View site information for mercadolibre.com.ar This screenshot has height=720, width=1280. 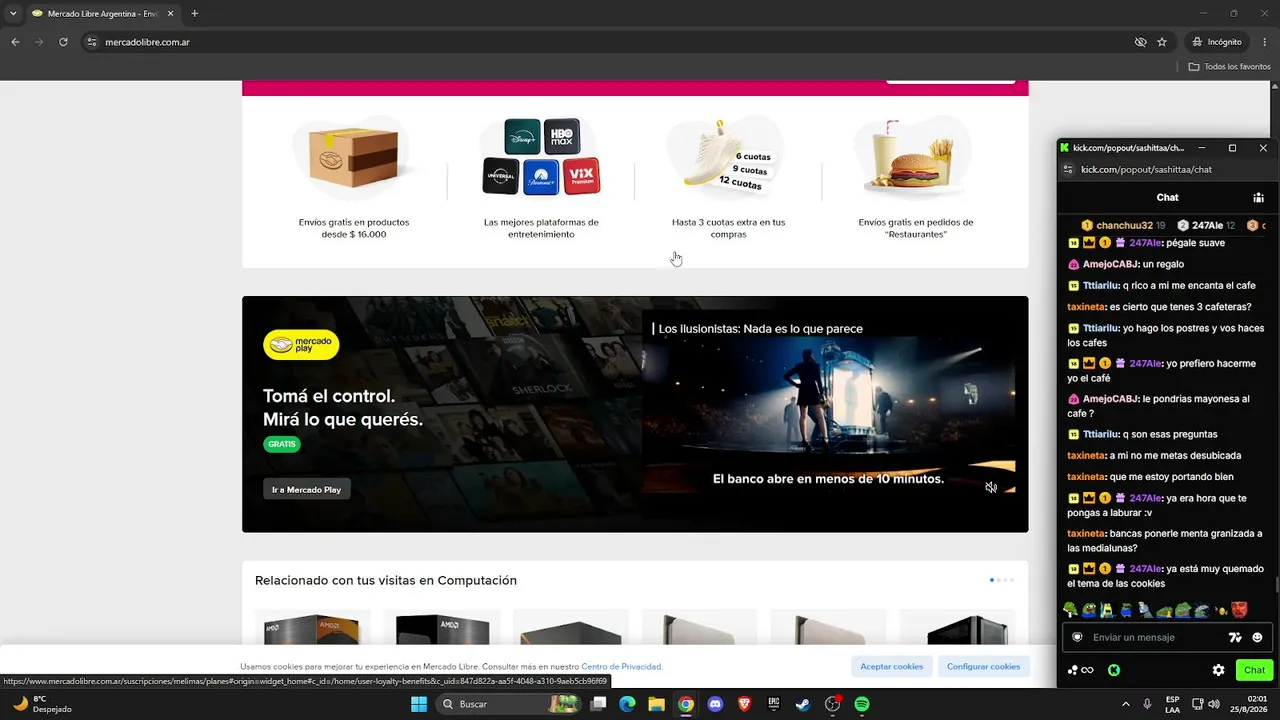pyautogui.click(x=92, y=42)
